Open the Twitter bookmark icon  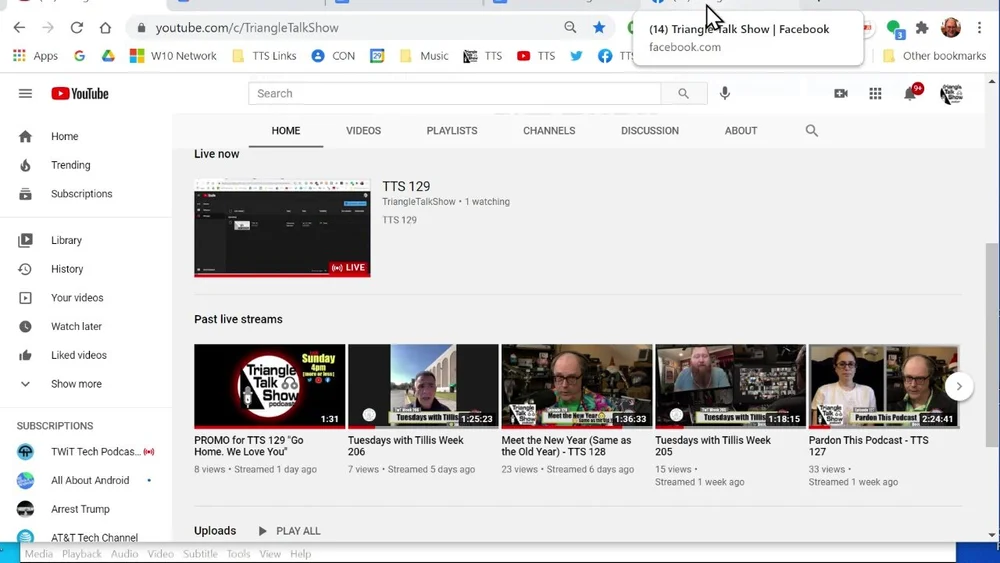577,56
